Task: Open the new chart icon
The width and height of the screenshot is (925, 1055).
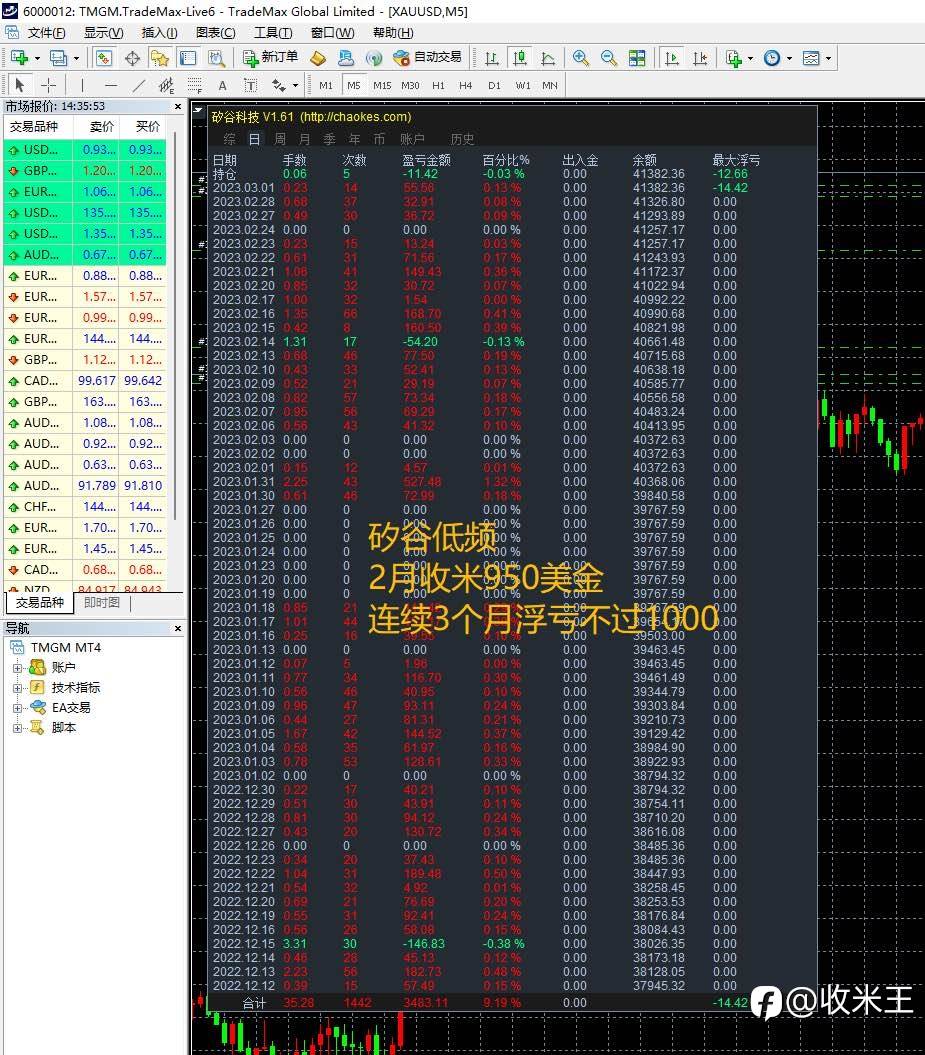Action: (x=19, y=58)
